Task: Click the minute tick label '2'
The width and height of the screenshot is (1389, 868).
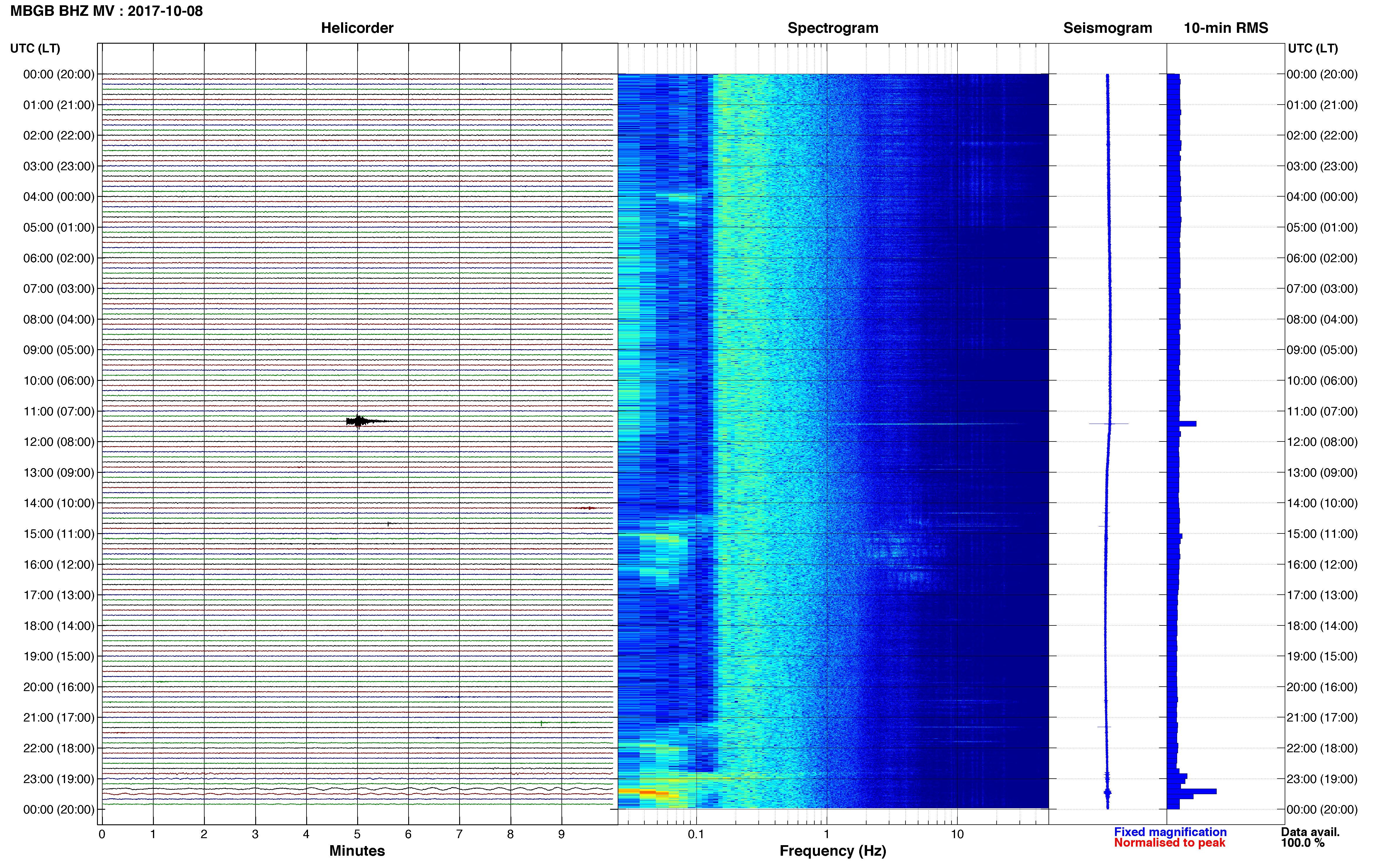Action: click(x=204, y=834)
